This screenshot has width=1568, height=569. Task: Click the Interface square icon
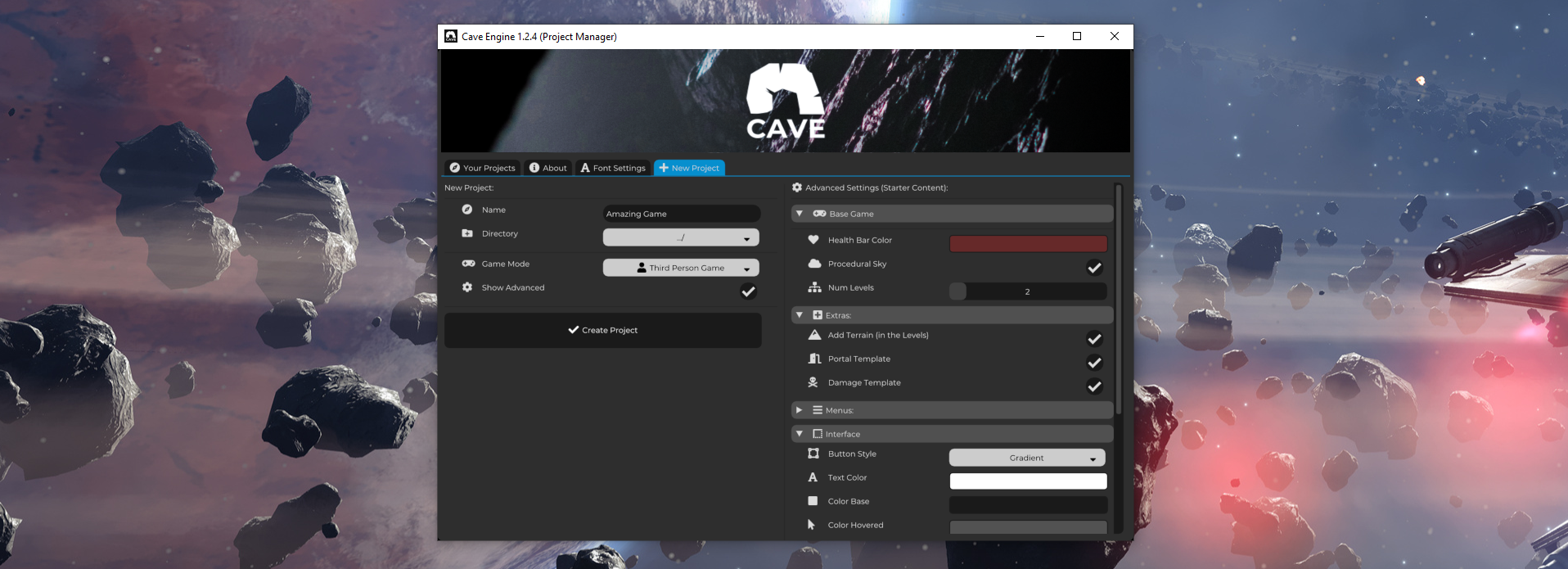tap(818, 434)
